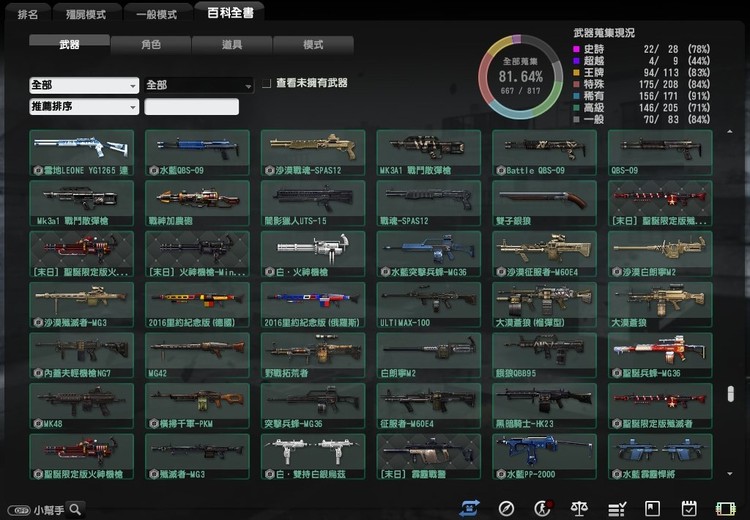Select the 大漠蒼狼 (榴彈型) weapon card
Image resolution: width=750 pixels, height=520 pixels.
tap(544, 305)
